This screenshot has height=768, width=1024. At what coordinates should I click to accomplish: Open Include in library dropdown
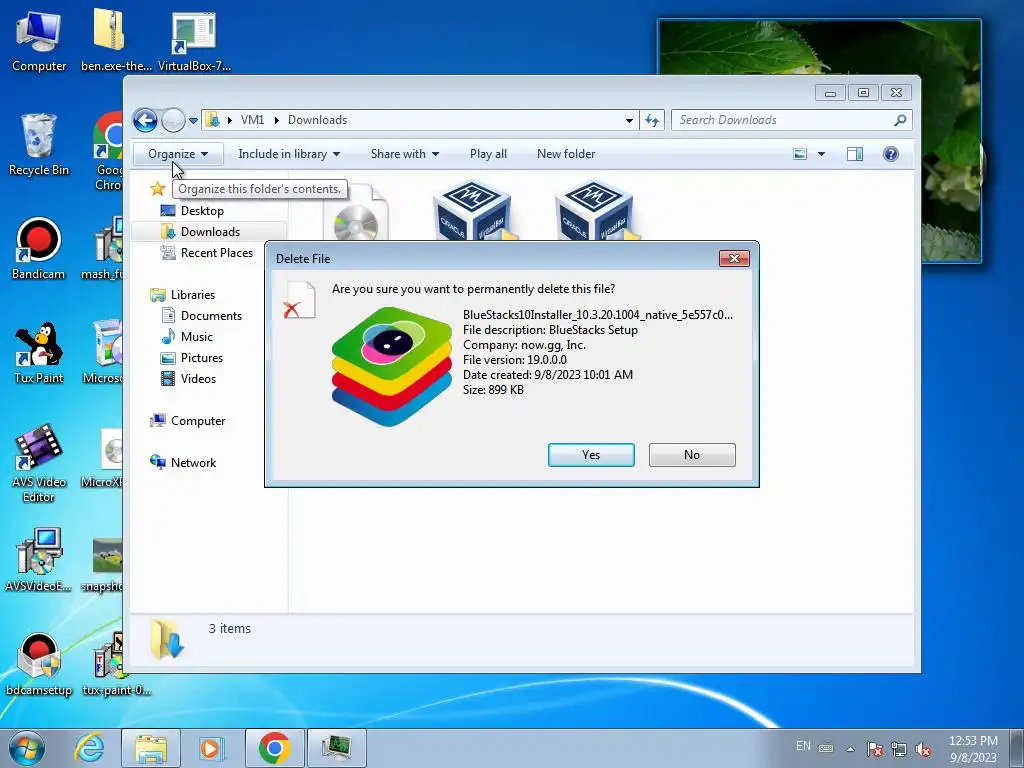[289, 154]
